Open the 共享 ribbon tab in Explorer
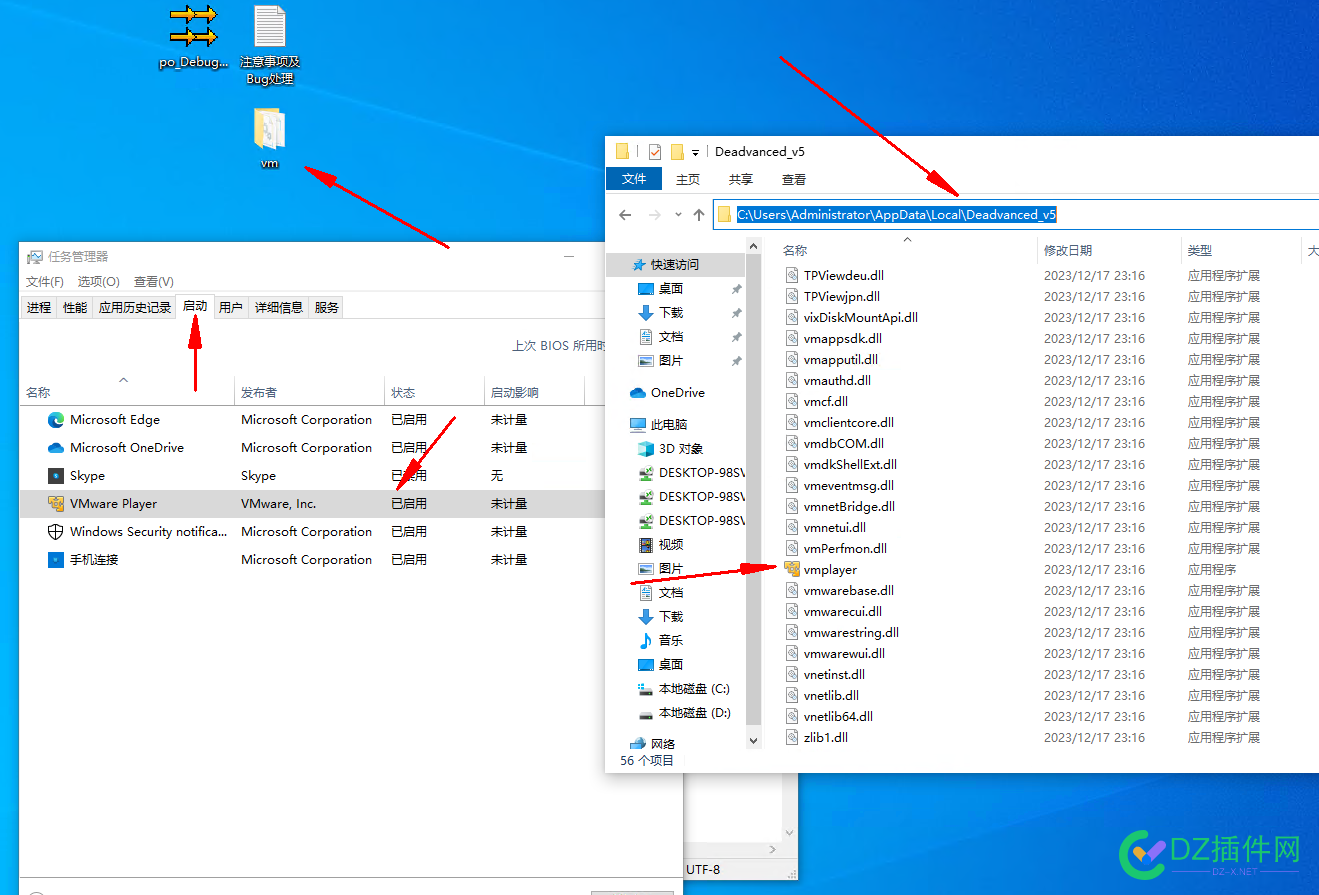The width and height of the screenshot is (1319, 895). coord(741,180)
